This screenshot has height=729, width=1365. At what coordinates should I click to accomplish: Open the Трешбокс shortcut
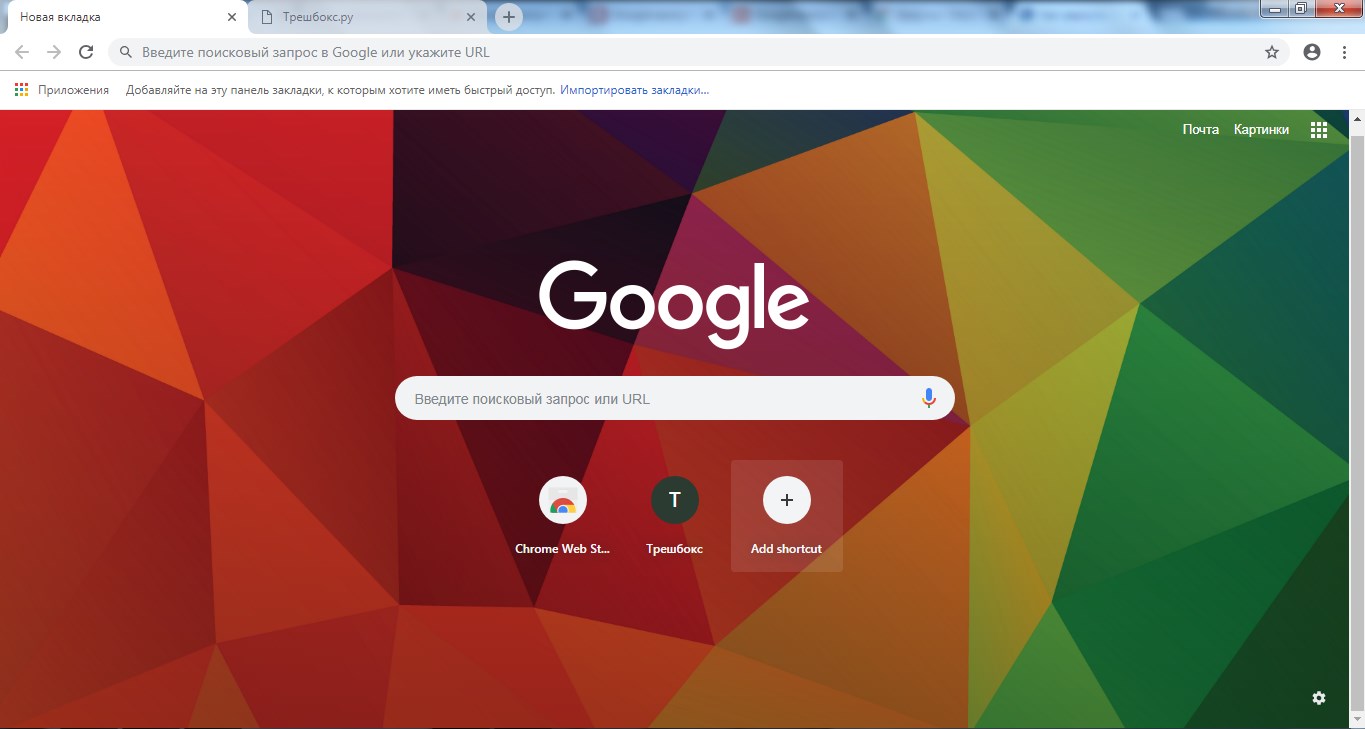(675, 516)
